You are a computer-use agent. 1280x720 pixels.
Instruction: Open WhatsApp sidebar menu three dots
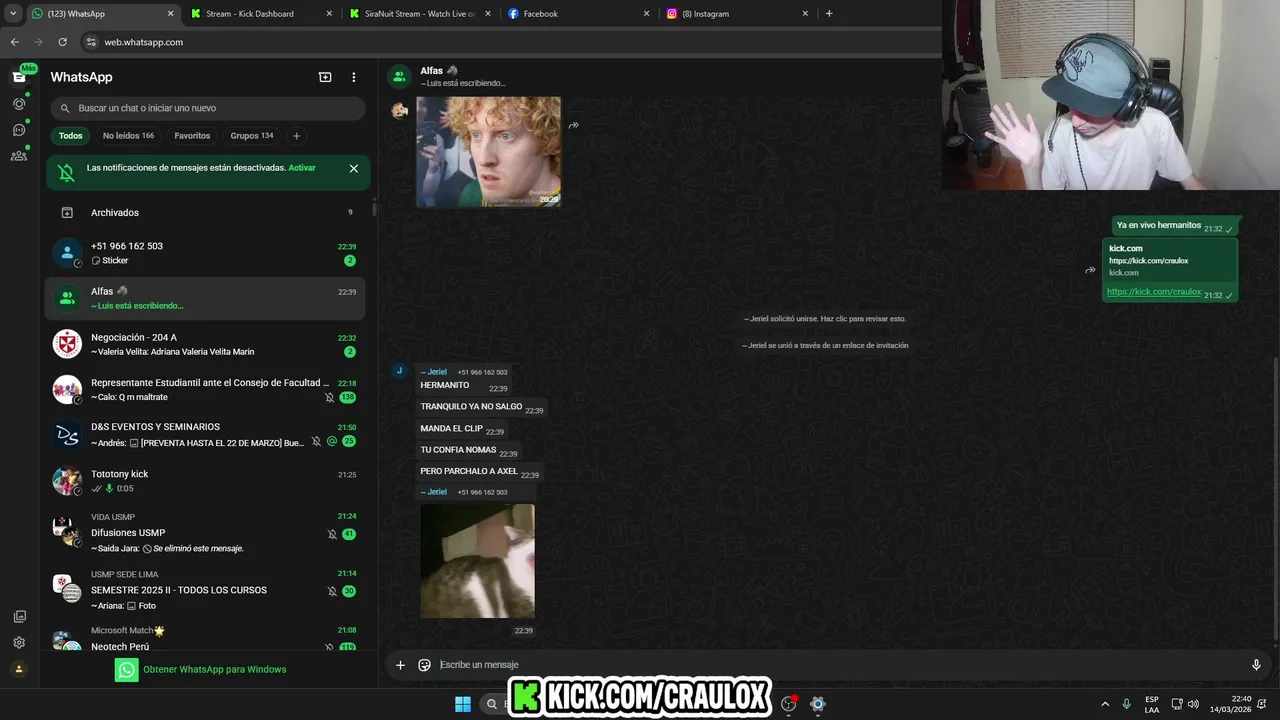(x=353, y=77)
